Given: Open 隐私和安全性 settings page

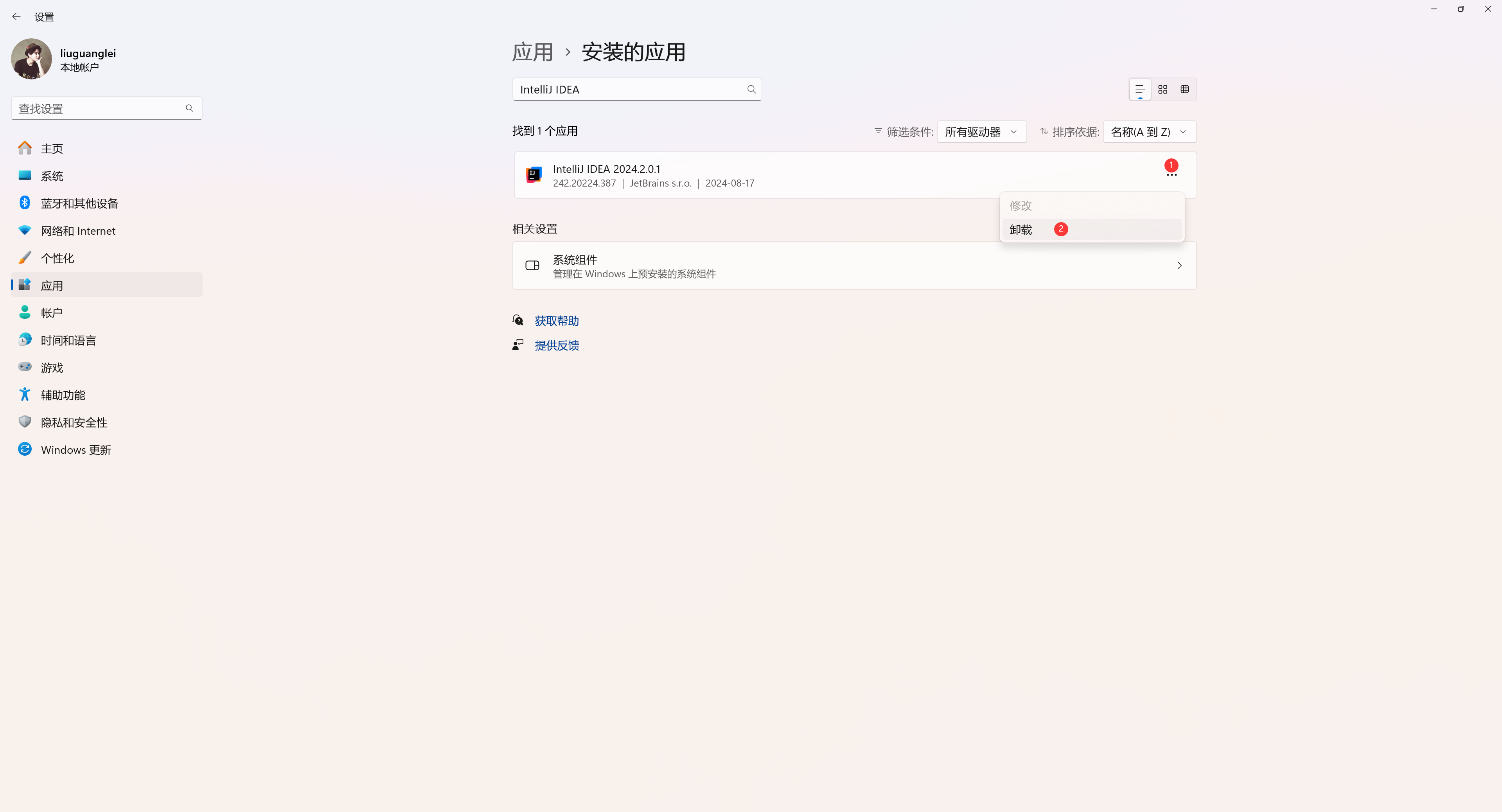Looking at the screenshot, I should [74, 422].
